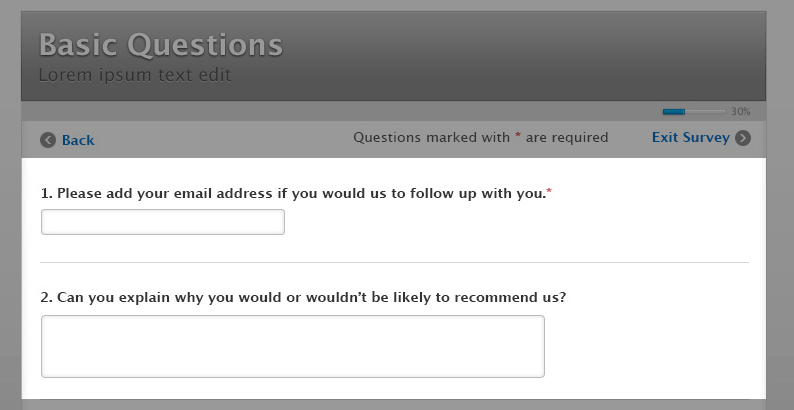Click the Lorem ipsum text edit subtitle

coord(135,74)
